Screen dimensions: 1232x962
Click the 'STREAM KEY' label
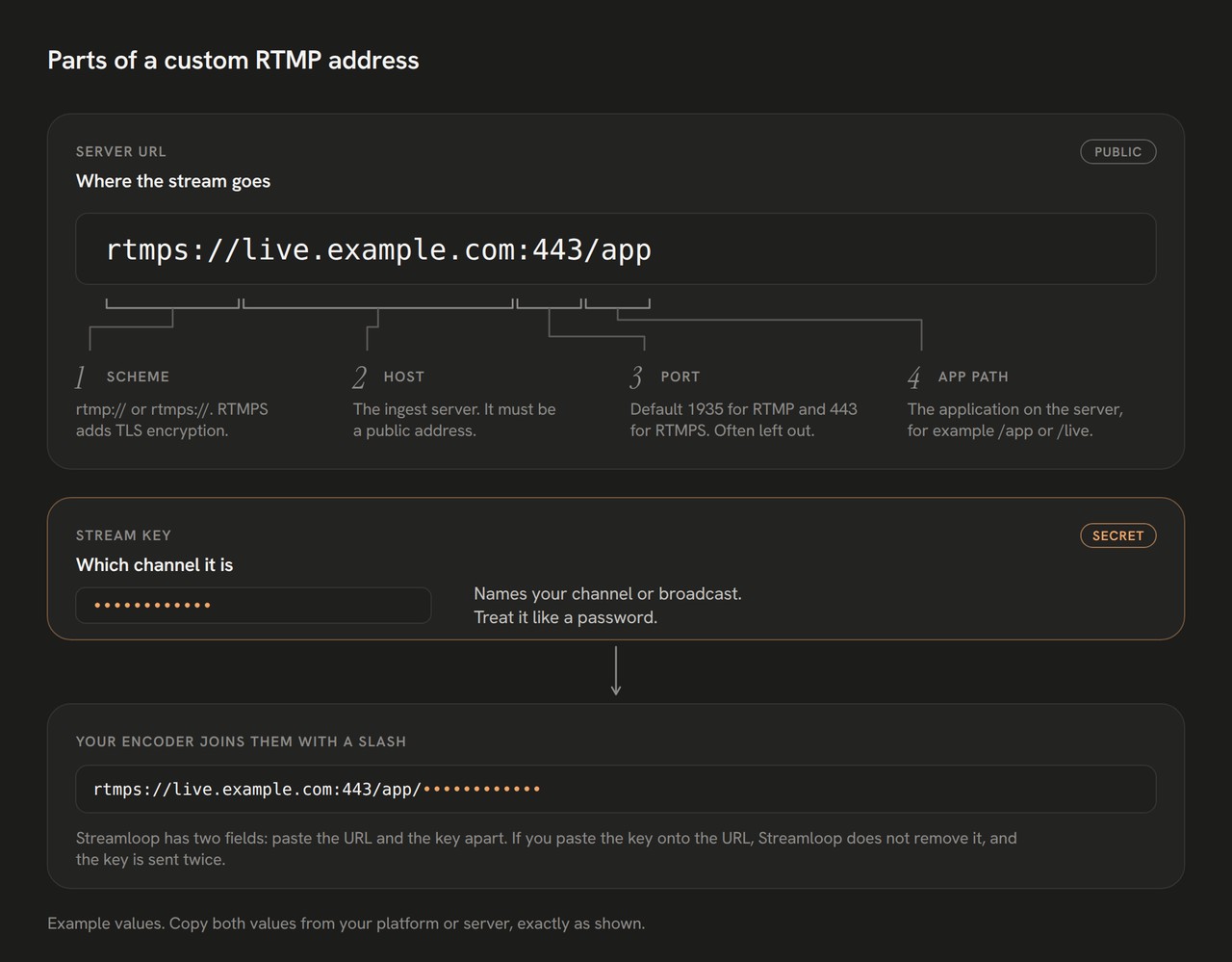(123, 535)
